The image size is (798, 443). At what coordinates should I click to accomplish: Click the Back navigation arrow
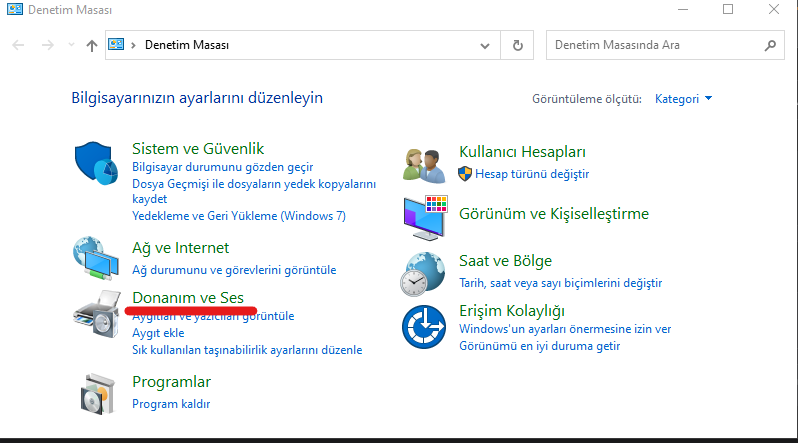tap(18, 45)
